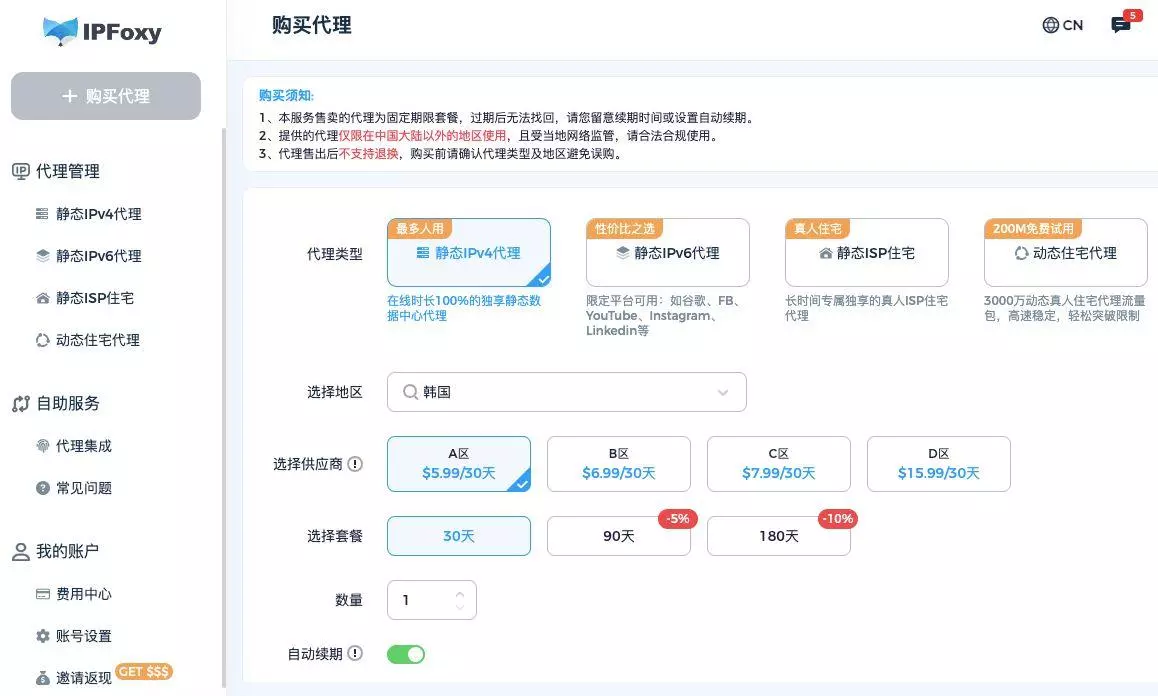1158x696 pixels.
Task: Select the 30天 plan
Action: (459, 536)
